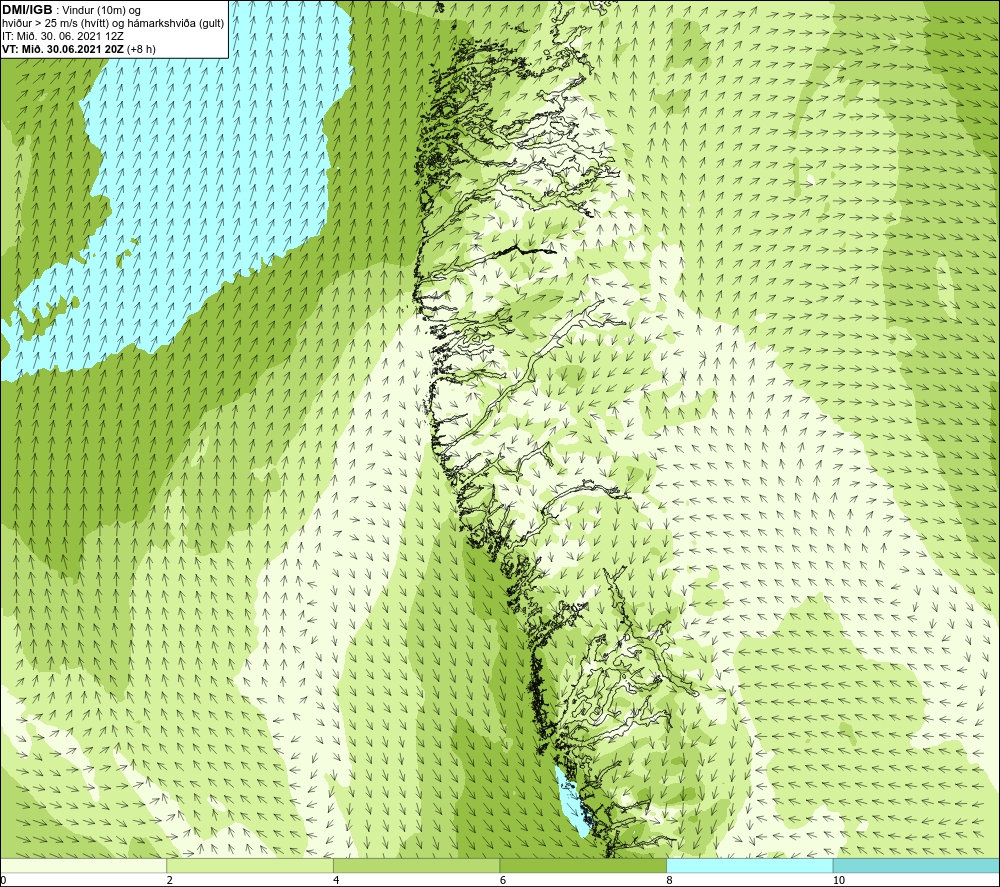Click the 4–6 m/s medium green swatch
This screenshot has height=887, width=1000.
(x=416, y=865)
